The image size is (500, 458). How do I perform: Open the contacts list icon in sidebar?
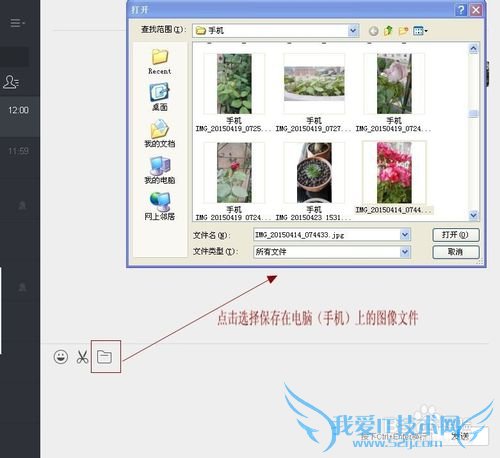pyautogui.click(x=11, y=82)
